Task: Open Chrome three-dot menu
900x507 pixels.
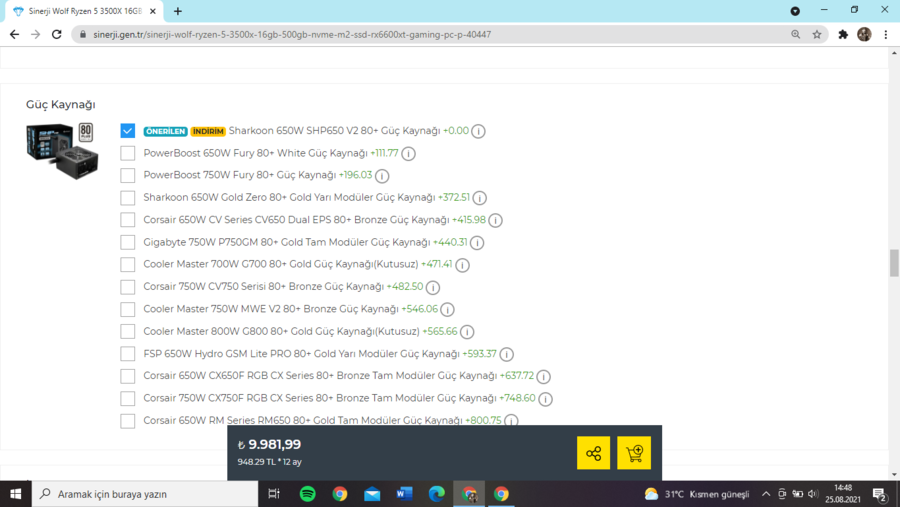Action: [886, 34]
